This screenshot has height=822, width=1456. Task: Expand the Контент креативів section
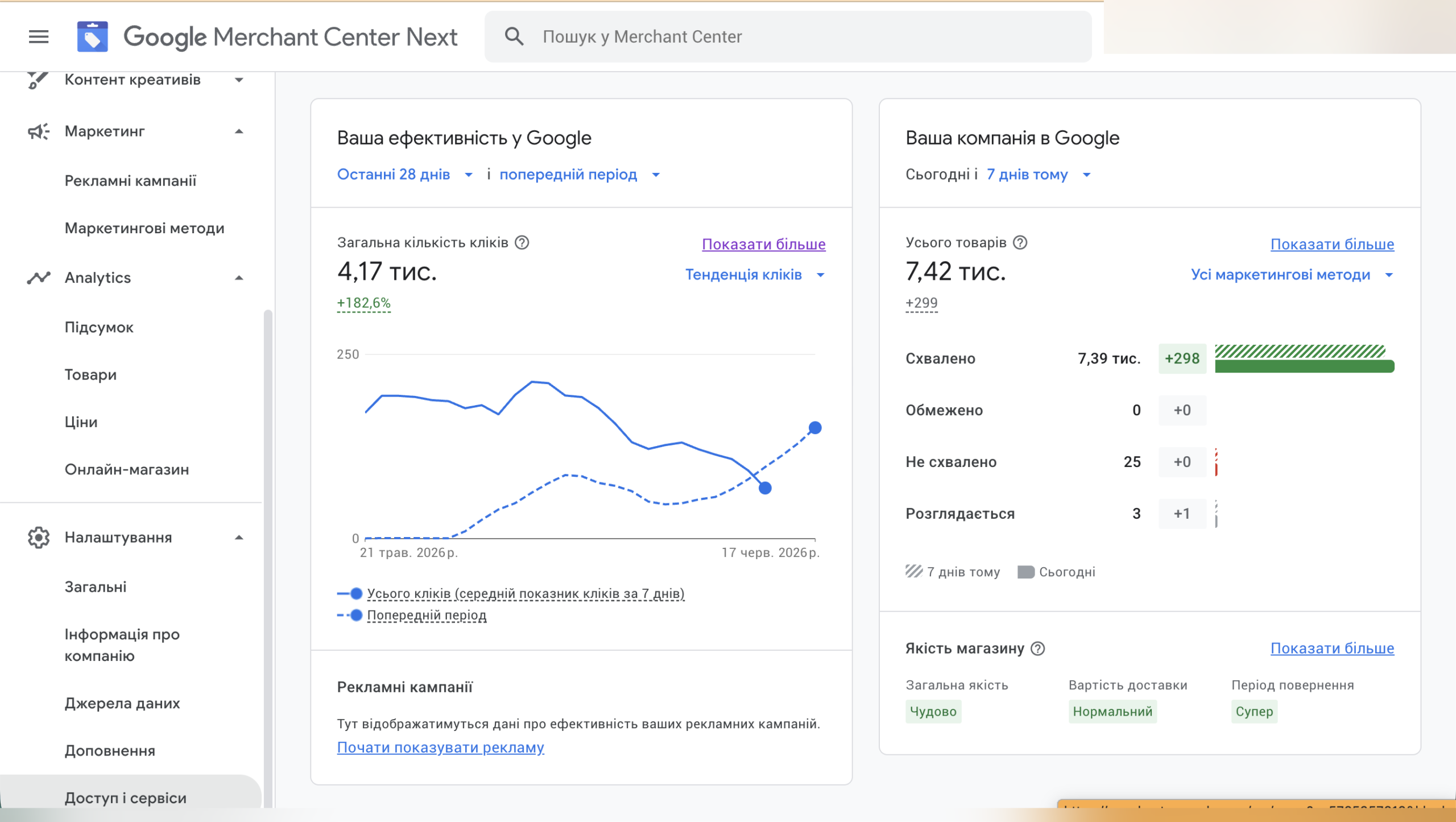tap(239, 80)
